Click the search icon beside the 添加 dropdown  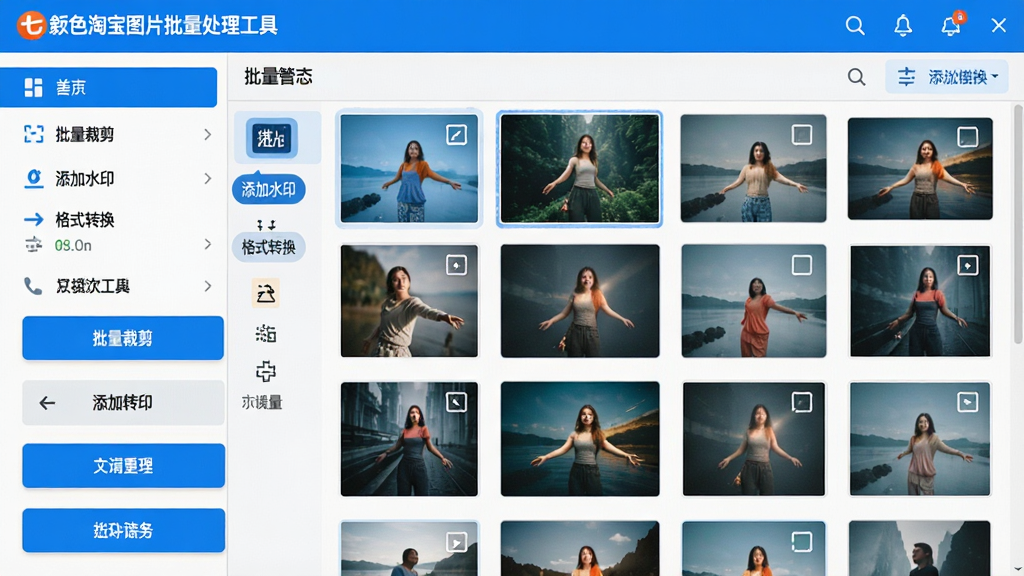pos(856,77)
